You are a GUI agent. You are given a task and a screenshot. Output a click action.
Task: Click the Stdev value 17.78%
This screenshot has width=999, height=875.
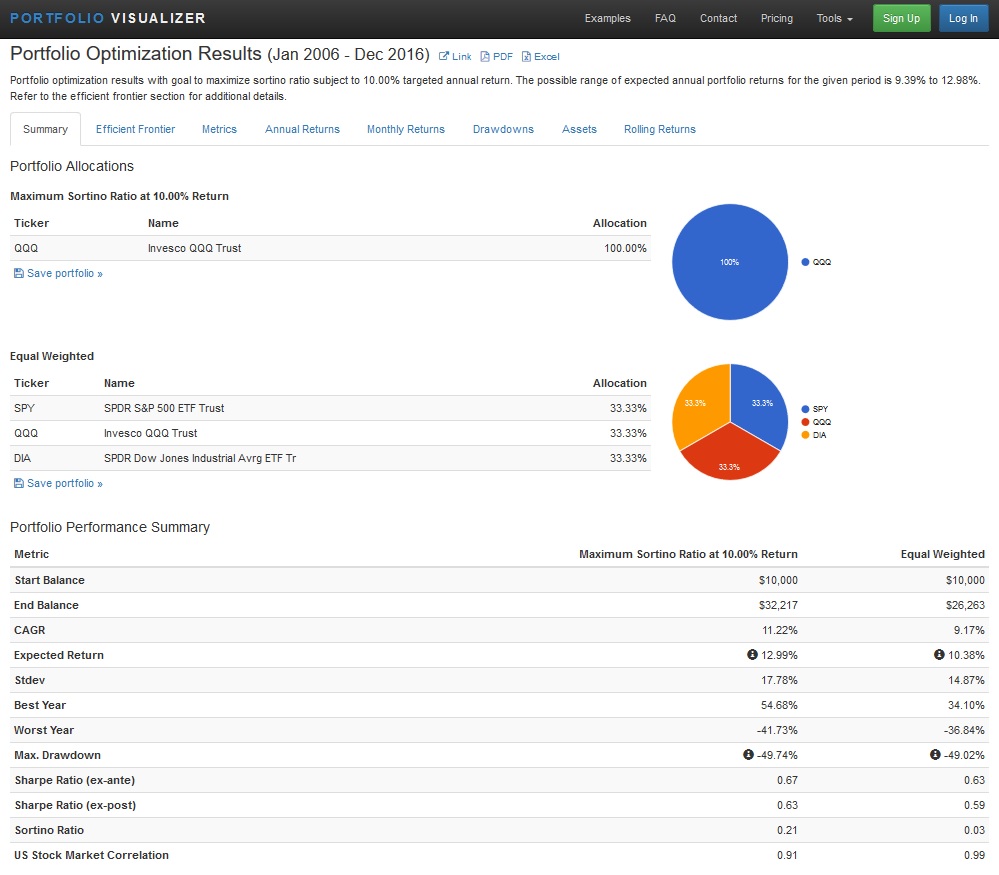click(779, 680)
